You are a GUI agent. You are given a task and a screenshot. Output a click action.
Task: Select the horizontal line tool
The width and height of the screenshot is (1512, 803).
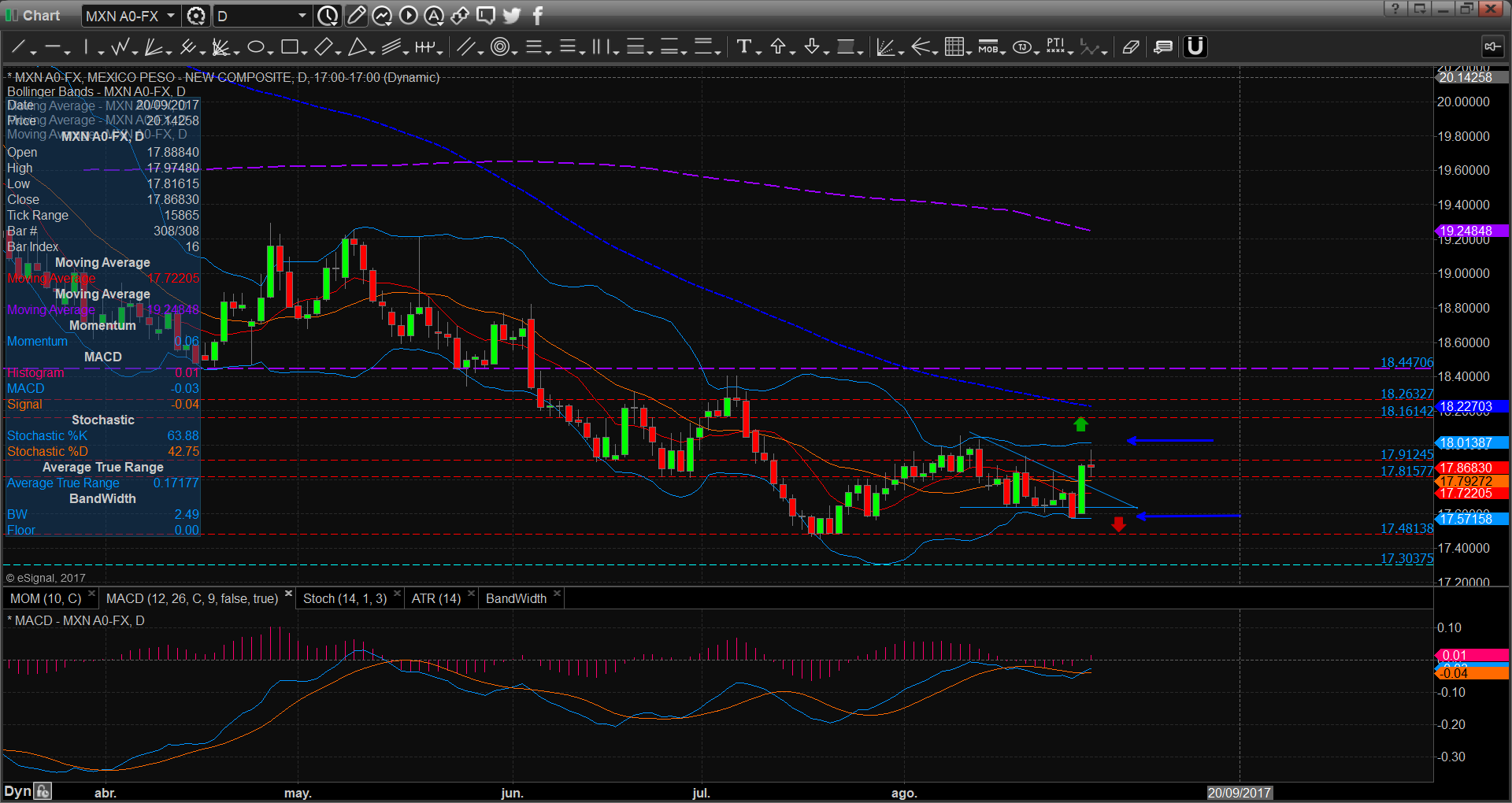point(53,47)
